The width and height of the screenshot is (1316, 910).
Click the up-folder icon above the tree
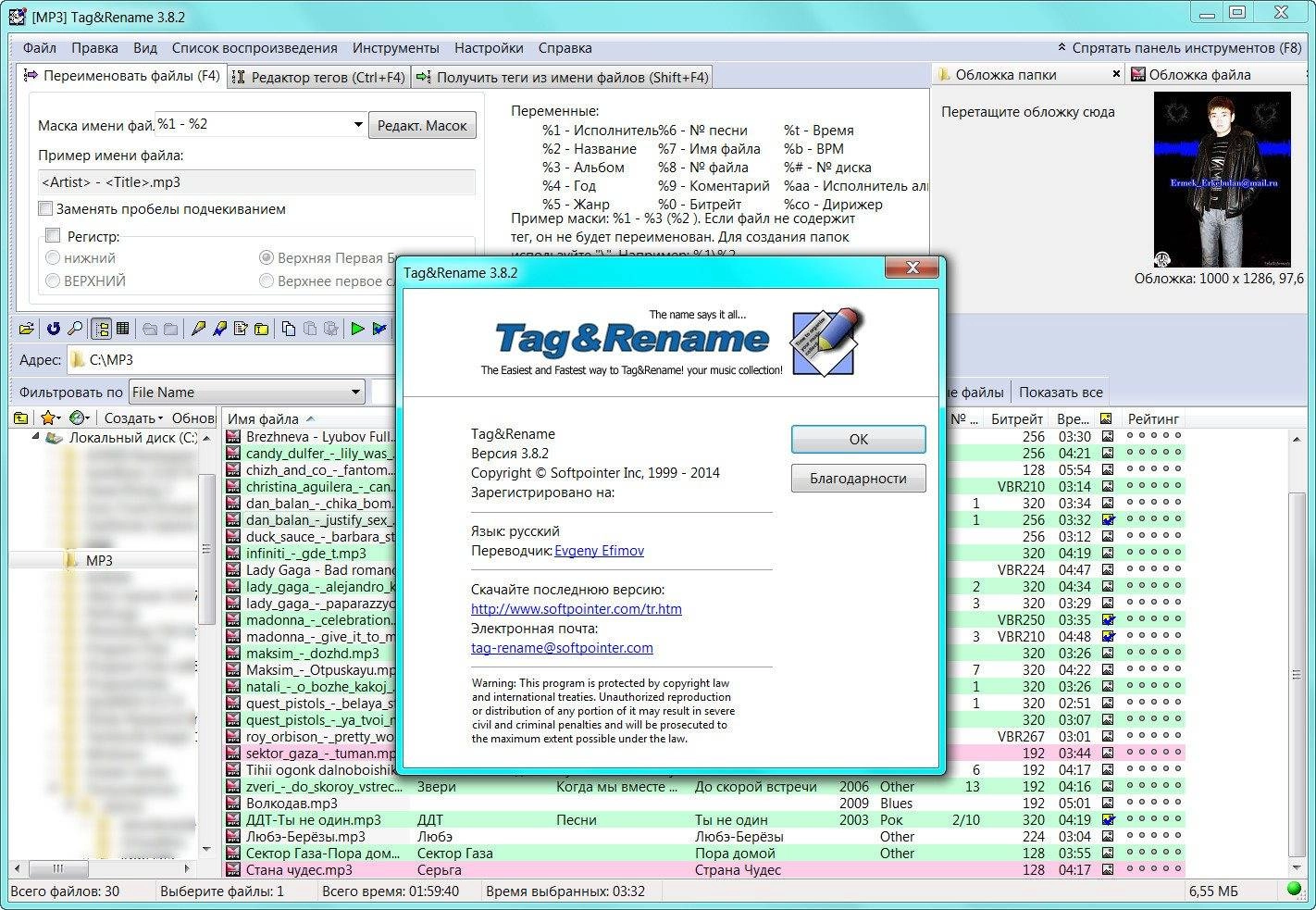(x=21, y=418)
